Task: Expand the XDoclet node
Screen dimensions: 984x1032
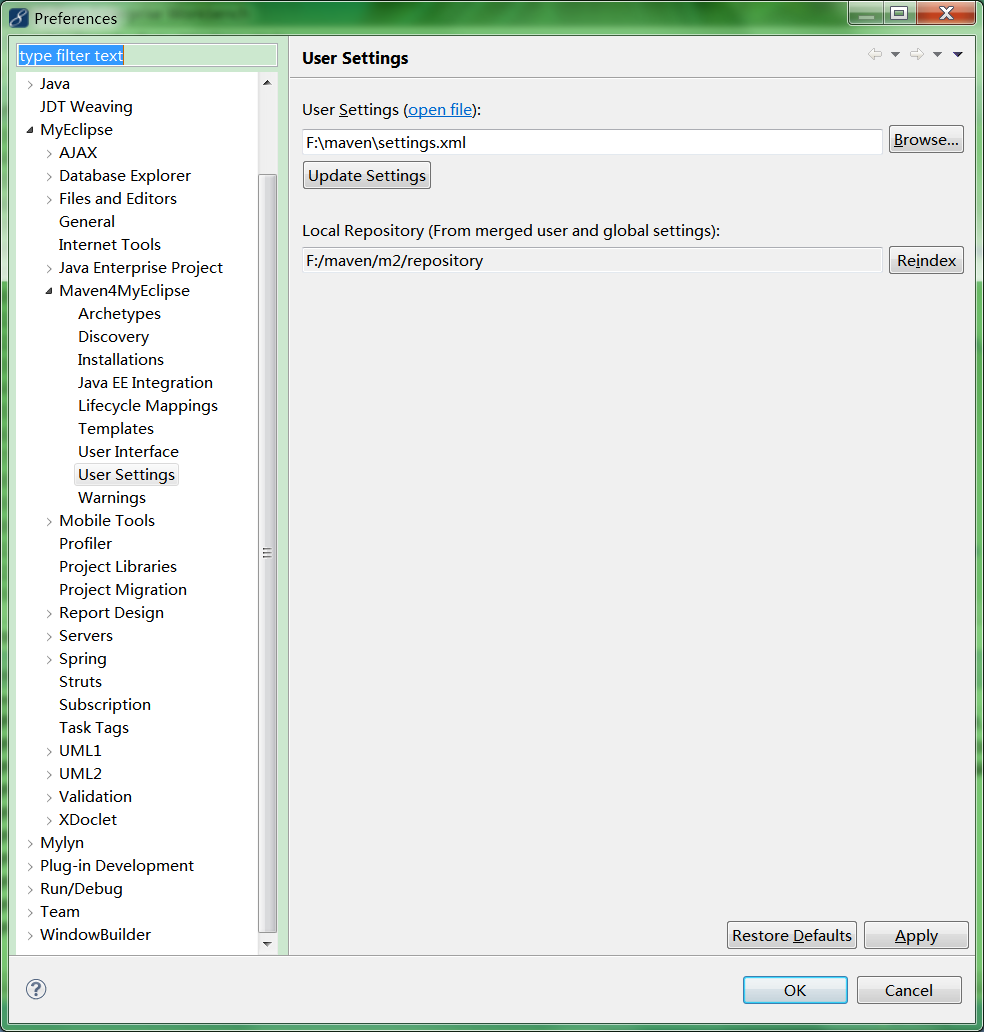Action: [x=49, y=821]
